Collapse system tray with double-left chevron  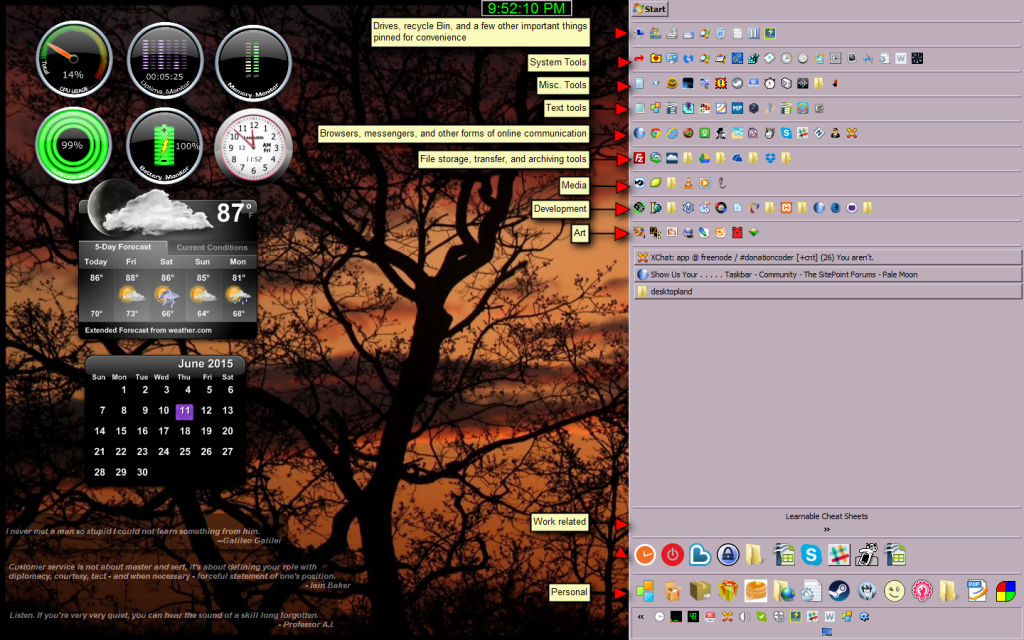640,617
